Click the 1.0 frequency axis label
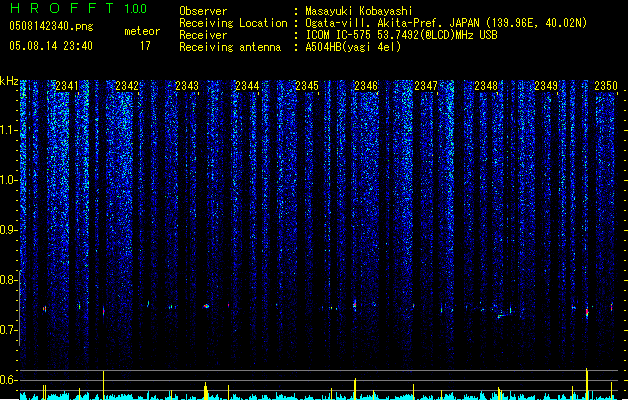 (x=8, y=180)
